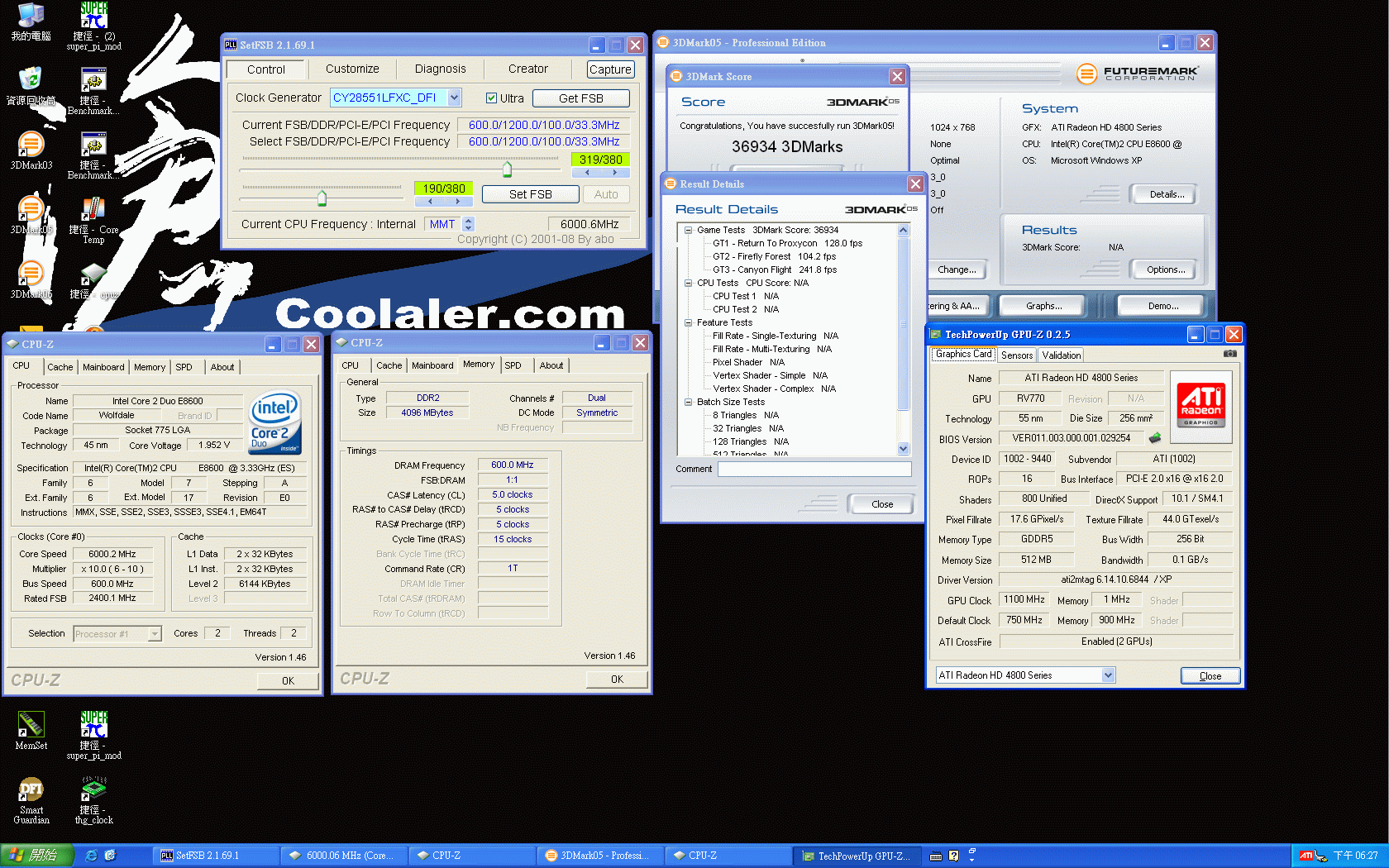The height and width of the screenshot is (868, 1389).
Task: Click Demo button in 3DMark05
Action: pos(1162,306)
